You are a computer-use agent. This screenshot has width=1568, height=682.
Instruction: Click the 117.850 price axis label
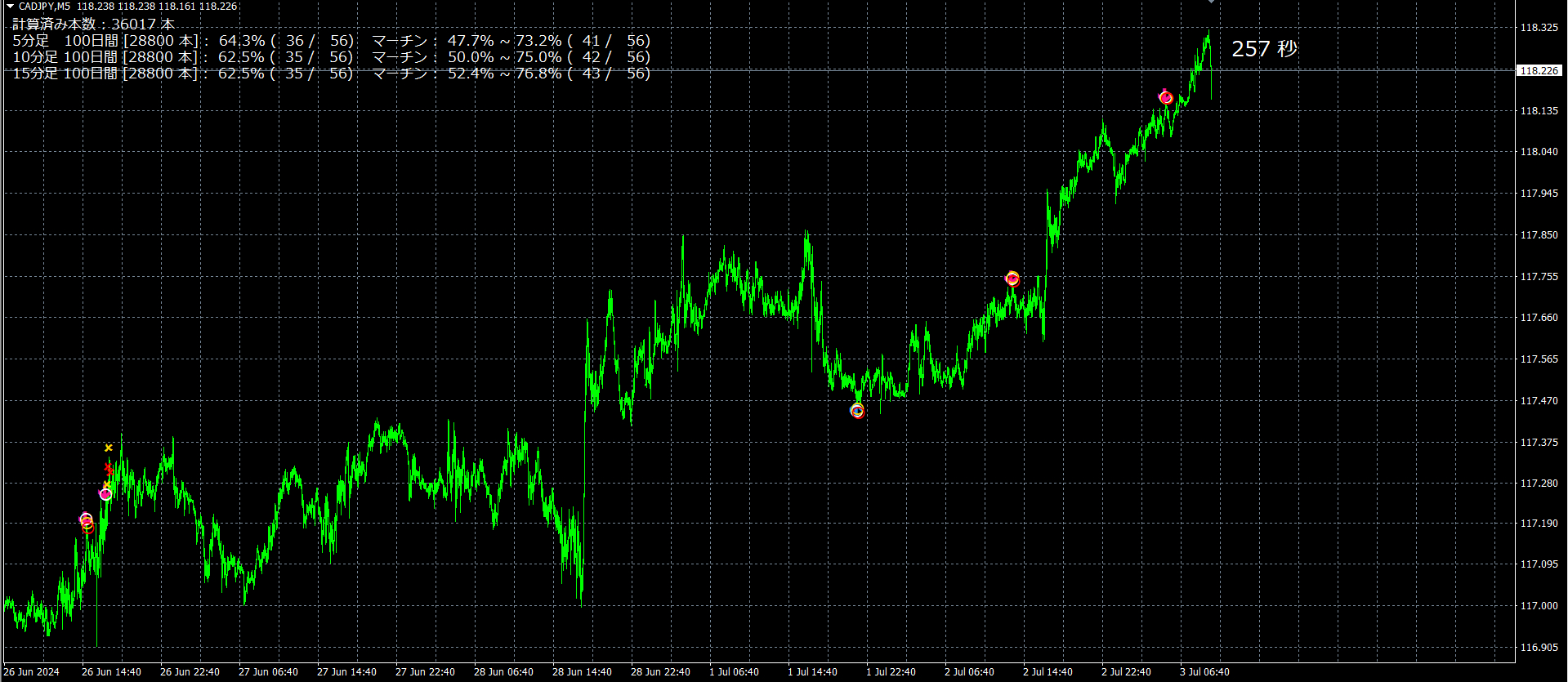[1539, 234]
